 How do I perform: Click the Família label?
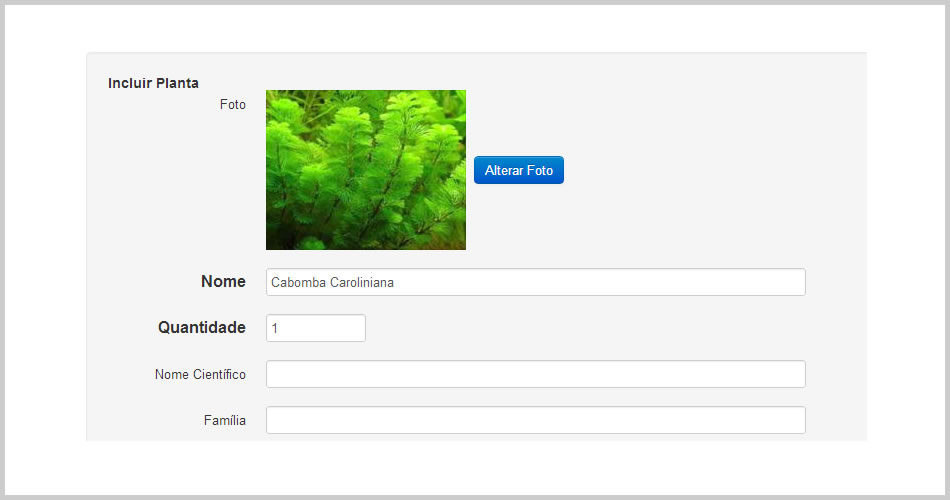click(225, 420)
